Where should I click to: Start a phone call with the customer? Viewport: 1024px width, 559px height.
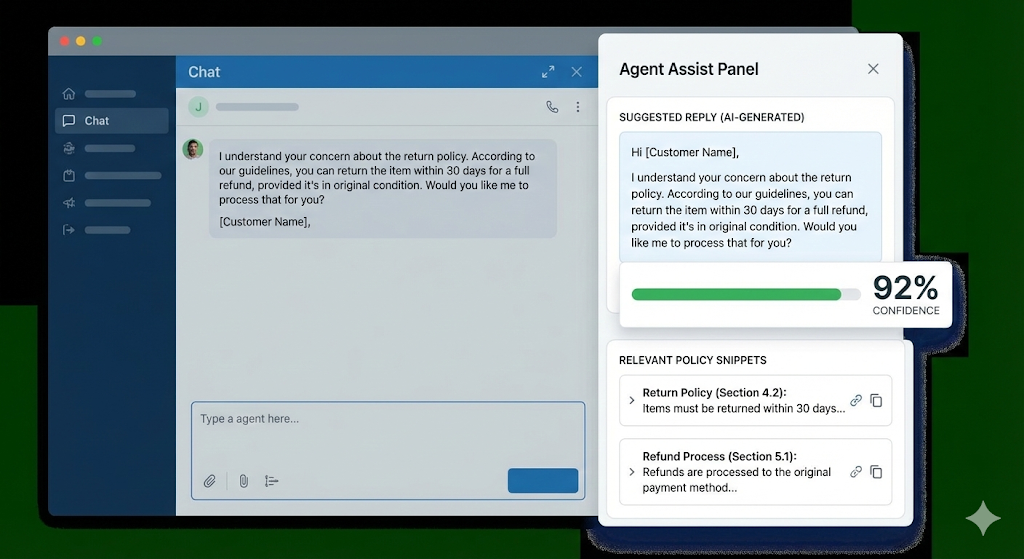552,107
